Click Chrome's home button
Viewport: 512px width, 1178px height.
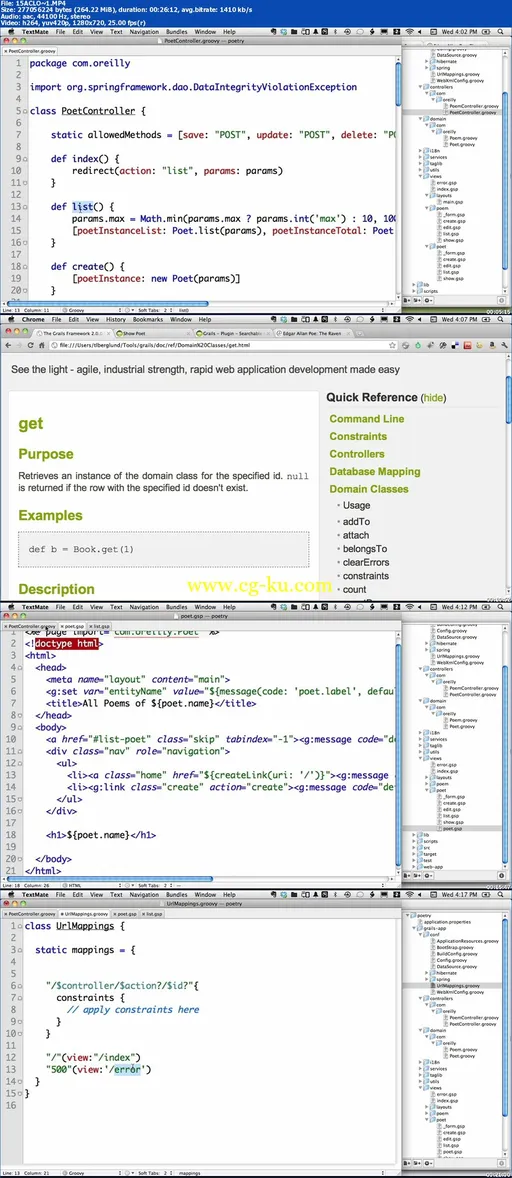[x=43, y=344]
